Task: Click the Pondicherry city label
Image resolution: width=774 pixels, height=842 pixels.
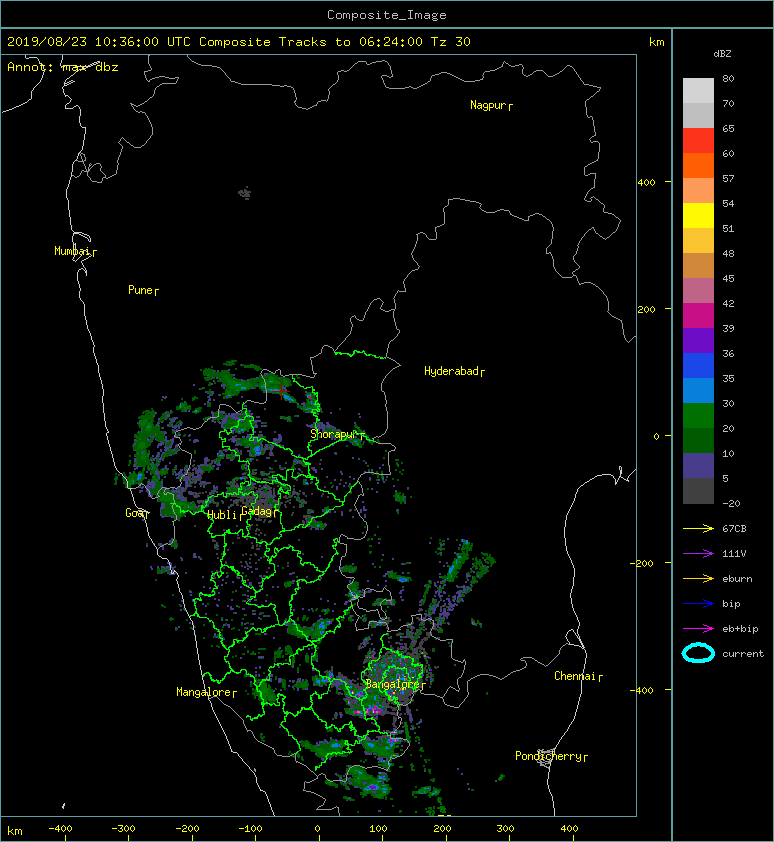Action: 551,757
